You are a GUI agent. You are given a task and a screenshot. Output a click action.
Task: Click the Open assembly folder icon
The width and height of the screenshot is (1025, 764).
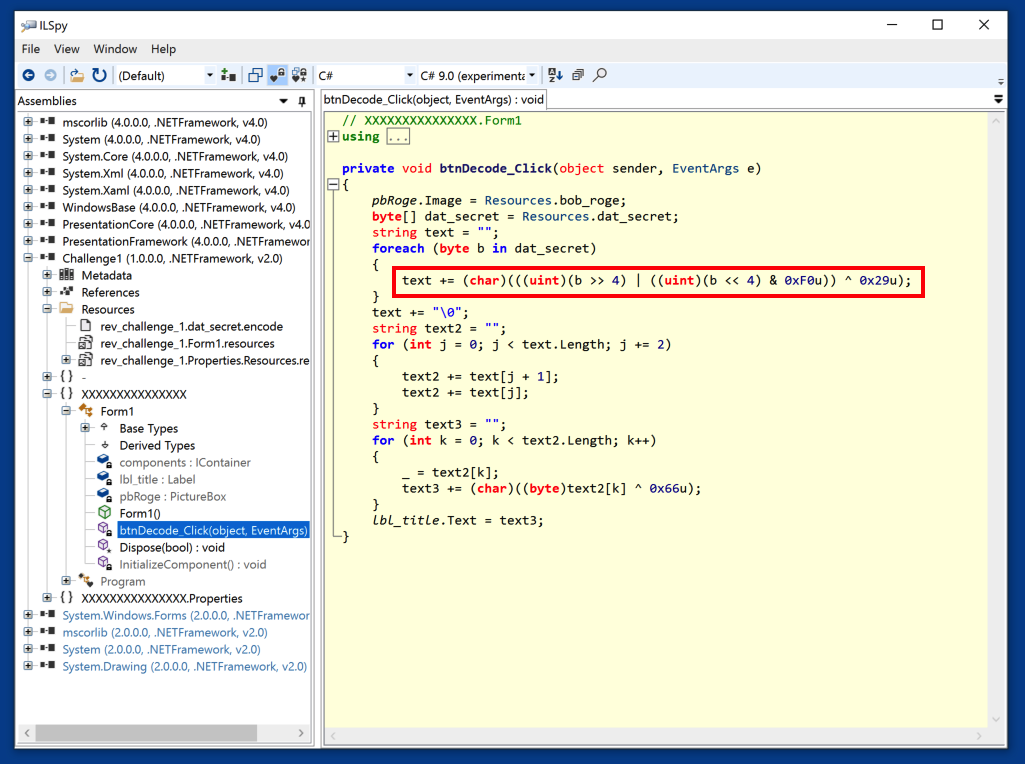(77, 75)
